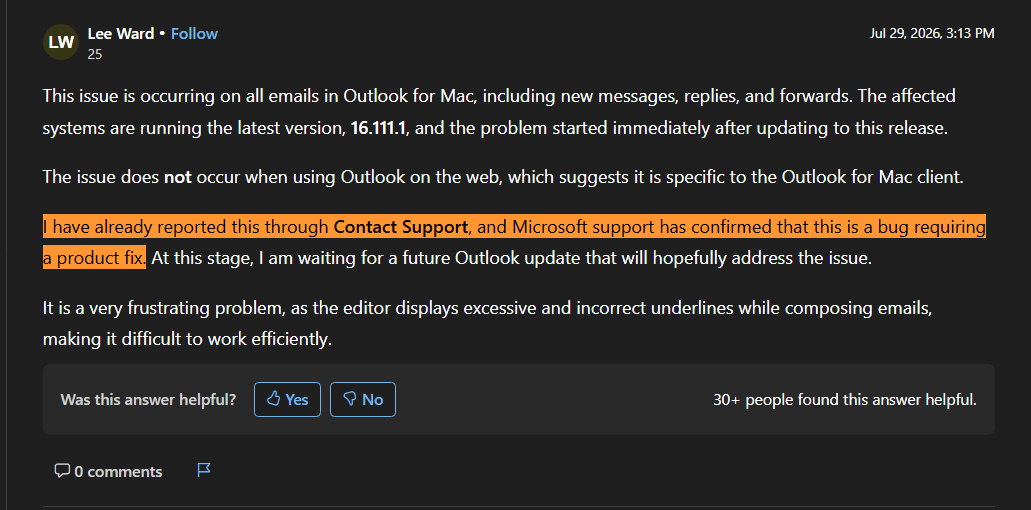
Task: Click the speech bubble comment icon
Action: click(62, 471)
